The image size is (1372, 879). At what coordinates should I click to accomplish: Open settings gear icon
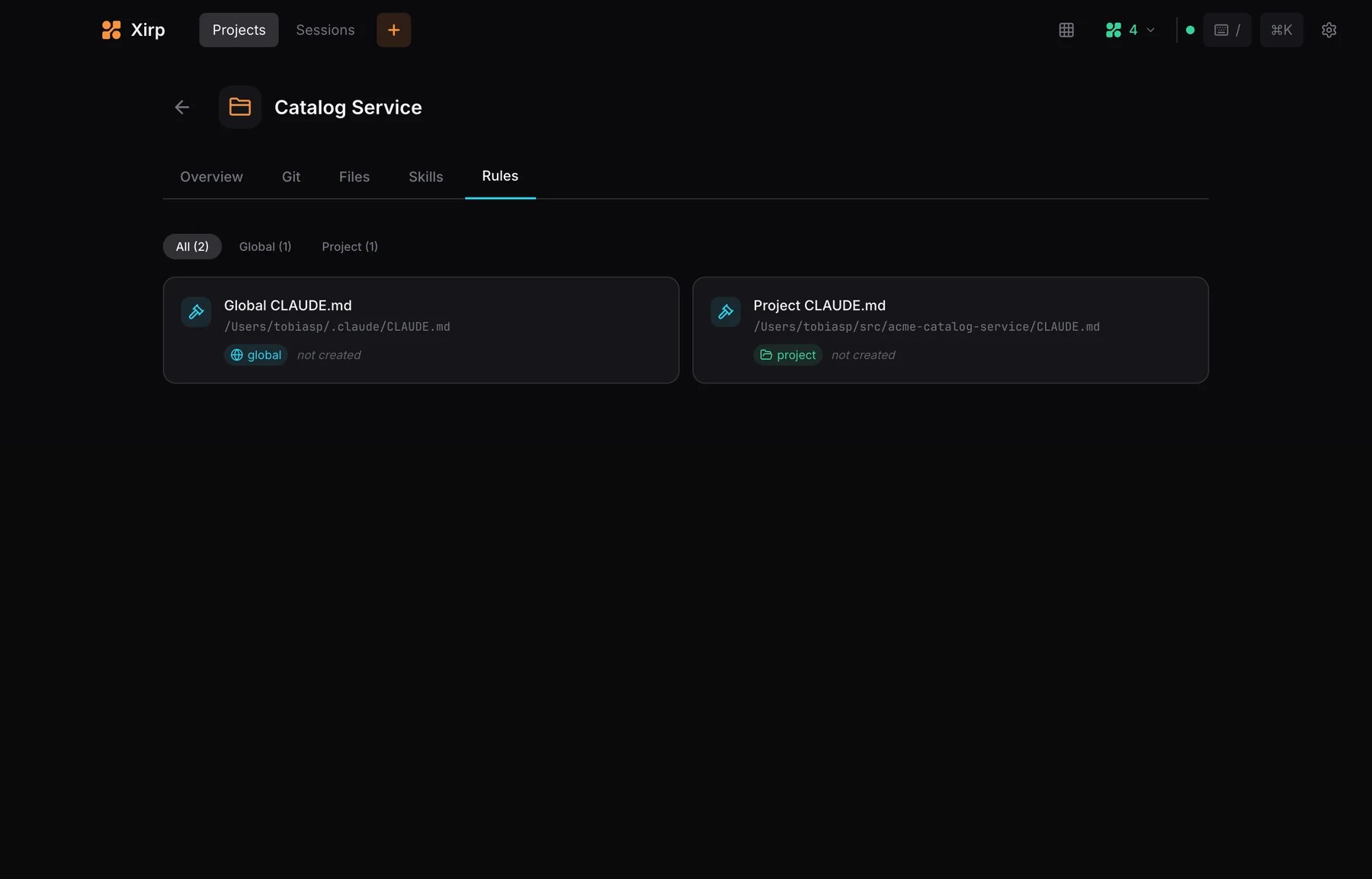(1329, 30)
